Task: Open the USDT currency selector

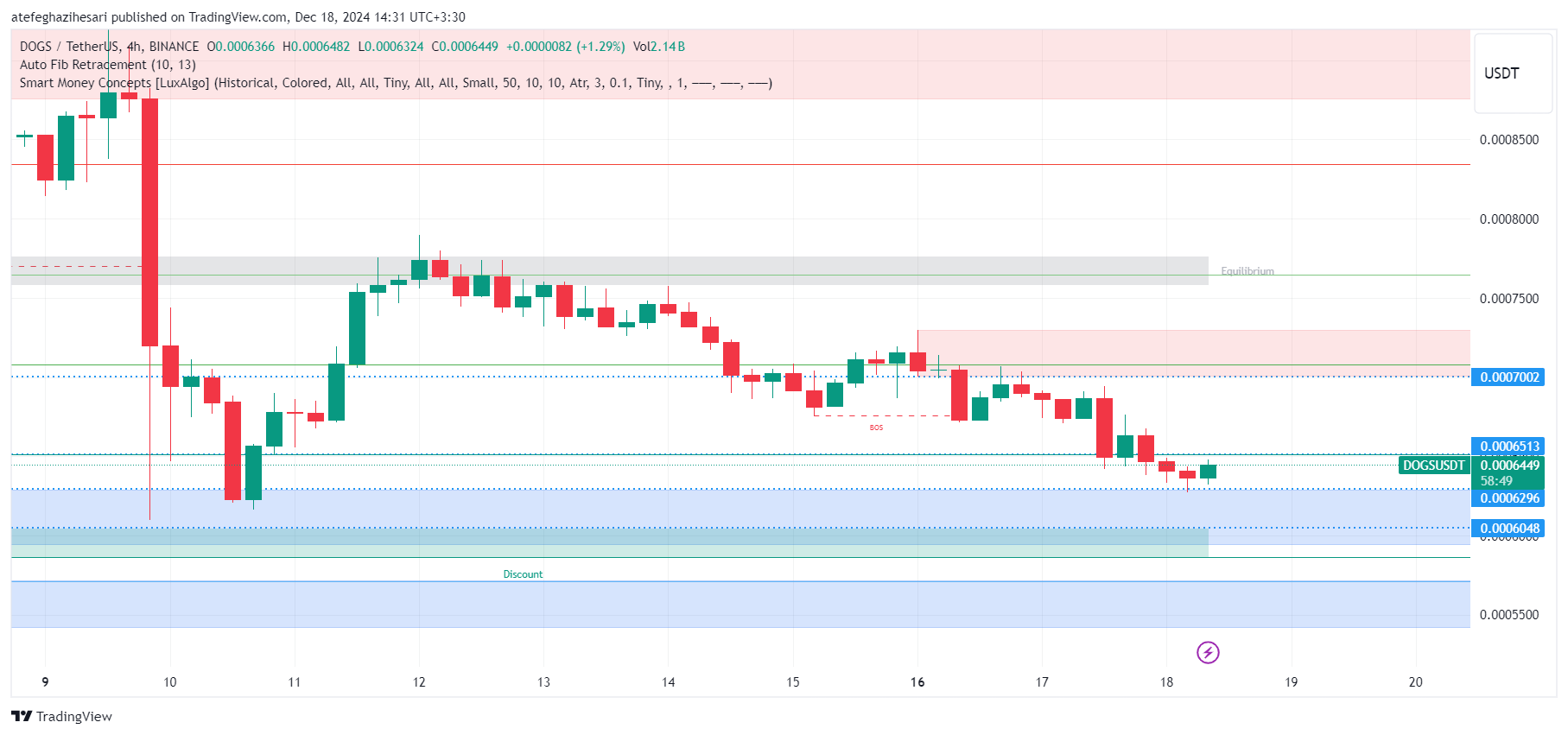Action: click(x=1513, y=73)
